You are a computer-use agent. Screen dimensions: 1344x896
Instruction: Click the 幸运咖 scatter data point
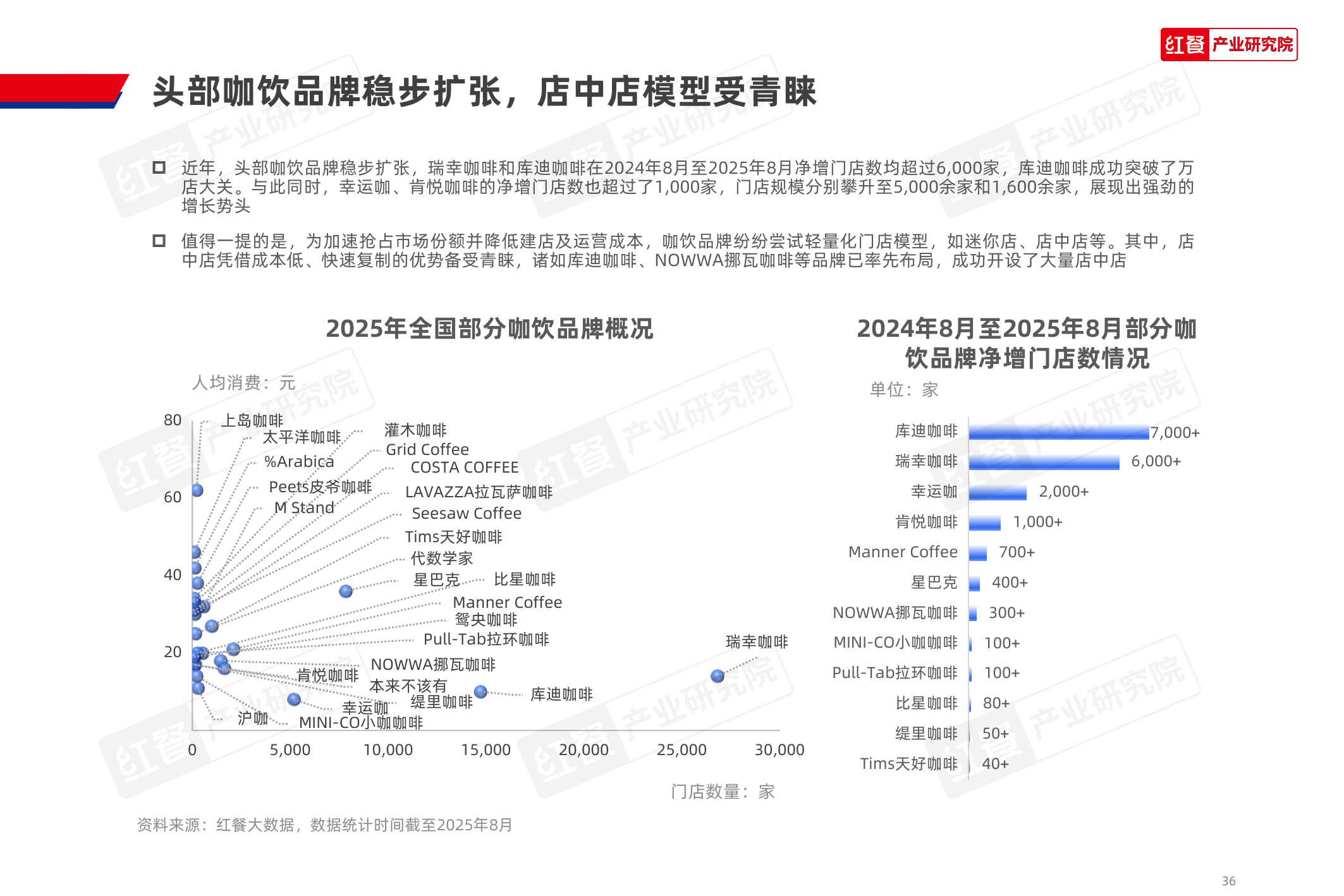tap(293, 699)
